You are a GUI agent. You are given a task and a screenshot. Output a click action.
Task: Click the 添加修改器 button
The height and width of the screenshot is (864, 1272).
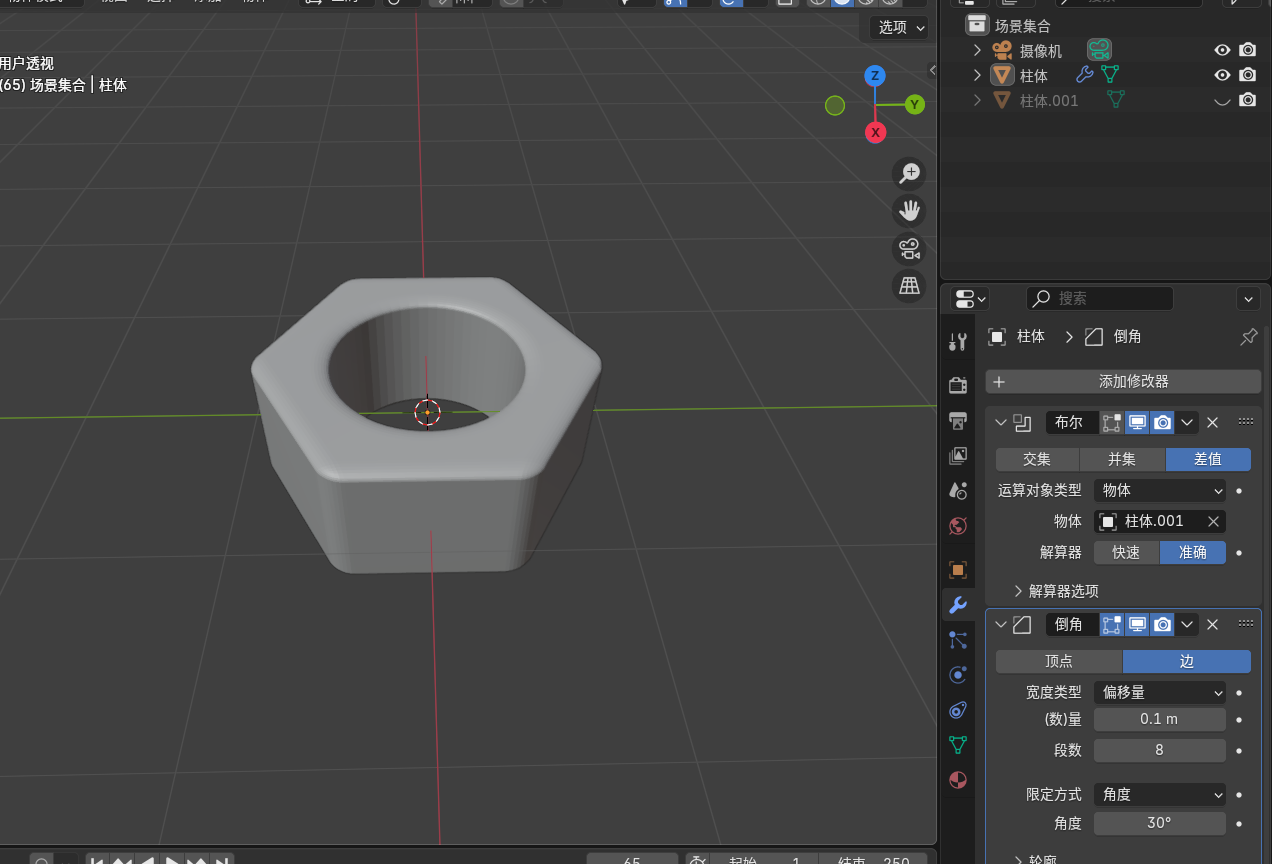(1123, 381)
